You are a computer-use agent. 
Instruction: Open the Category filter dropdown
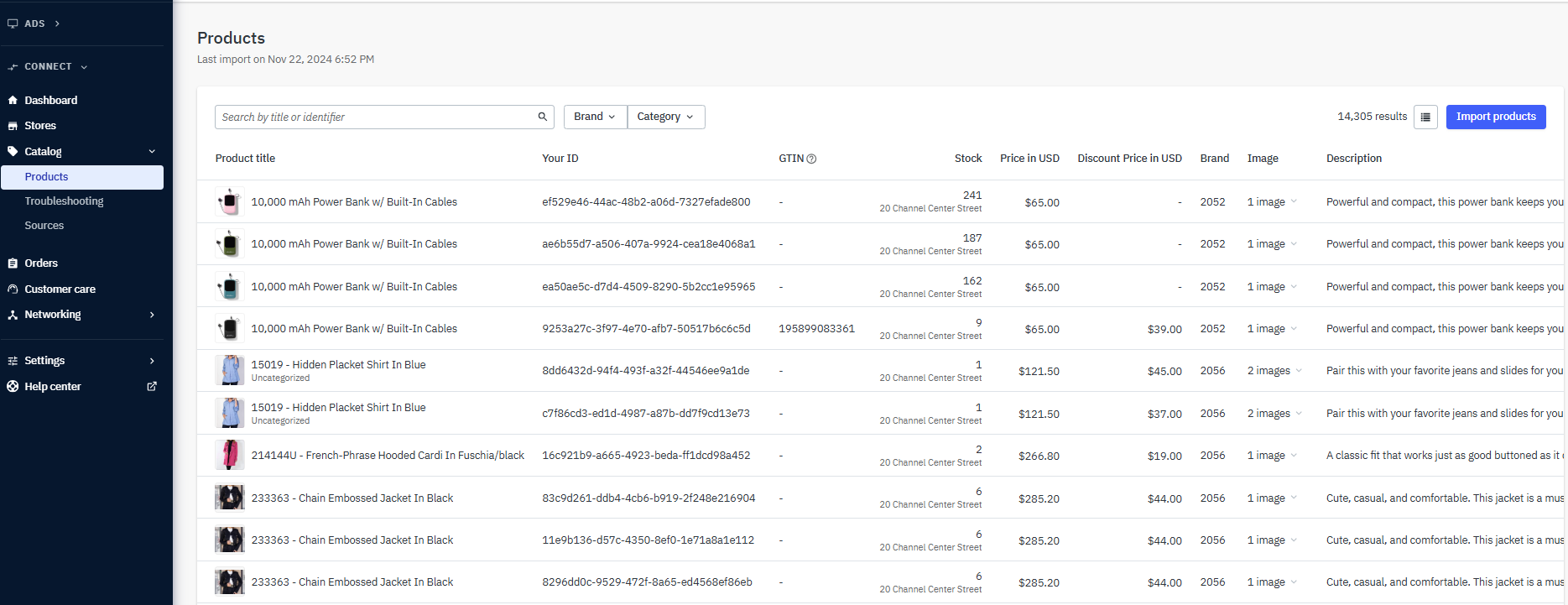point(665,117)
